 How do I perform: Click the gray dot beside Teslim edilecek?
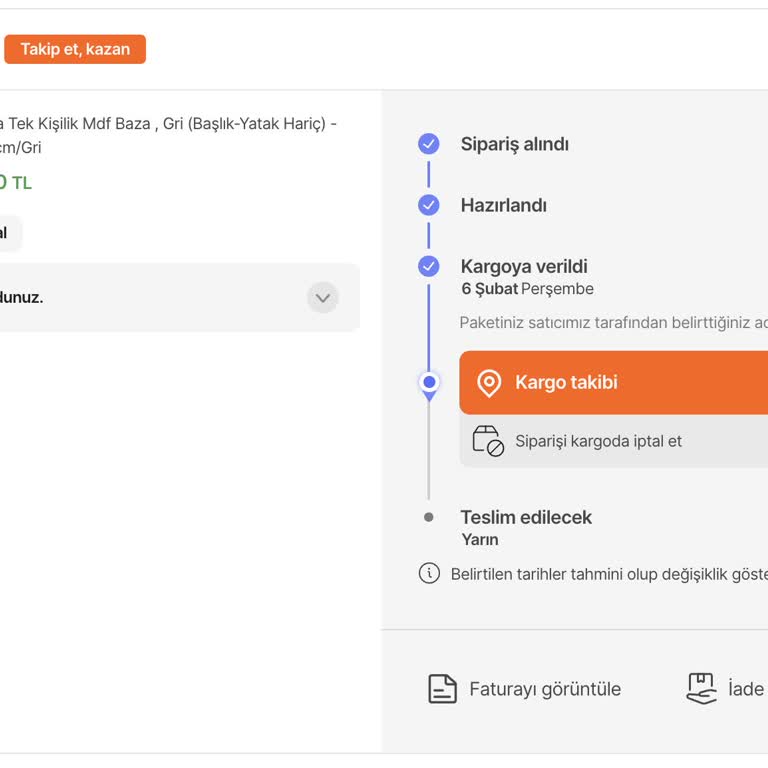click(x=429, y=517)
